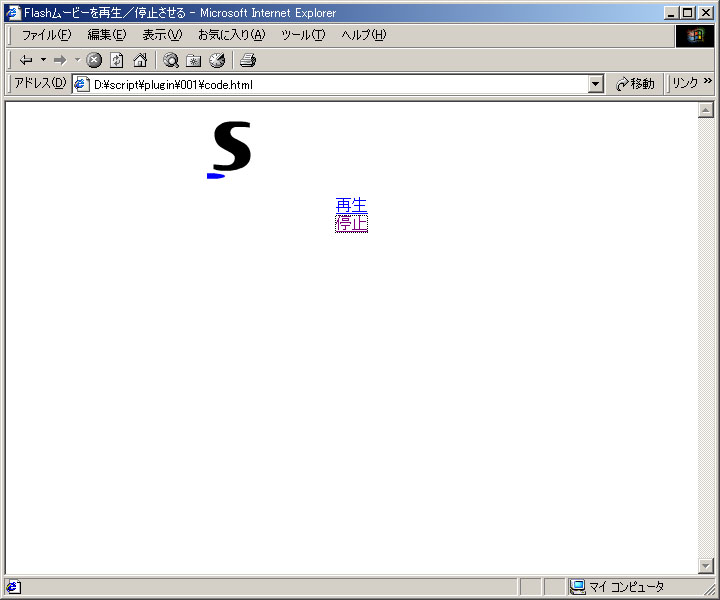Open the 編集(E) menu
720x600 pixels.
(107, 35)
